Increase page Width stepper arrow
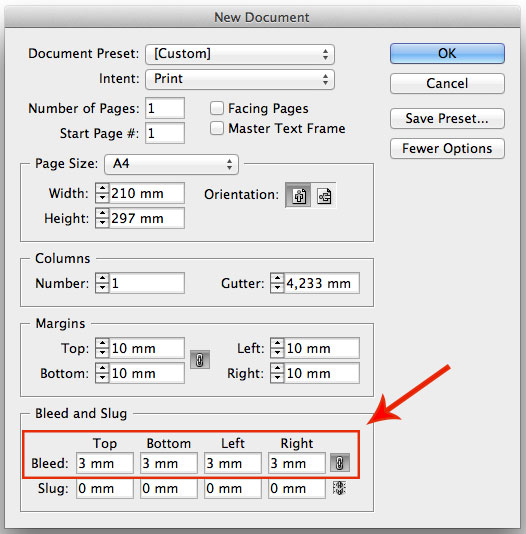This screenshot has height=534, width=526. coord(102,189)
